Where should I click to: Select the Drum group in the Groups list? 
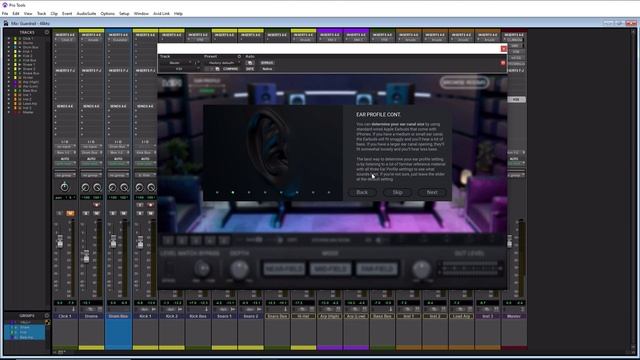click(24, 327)
